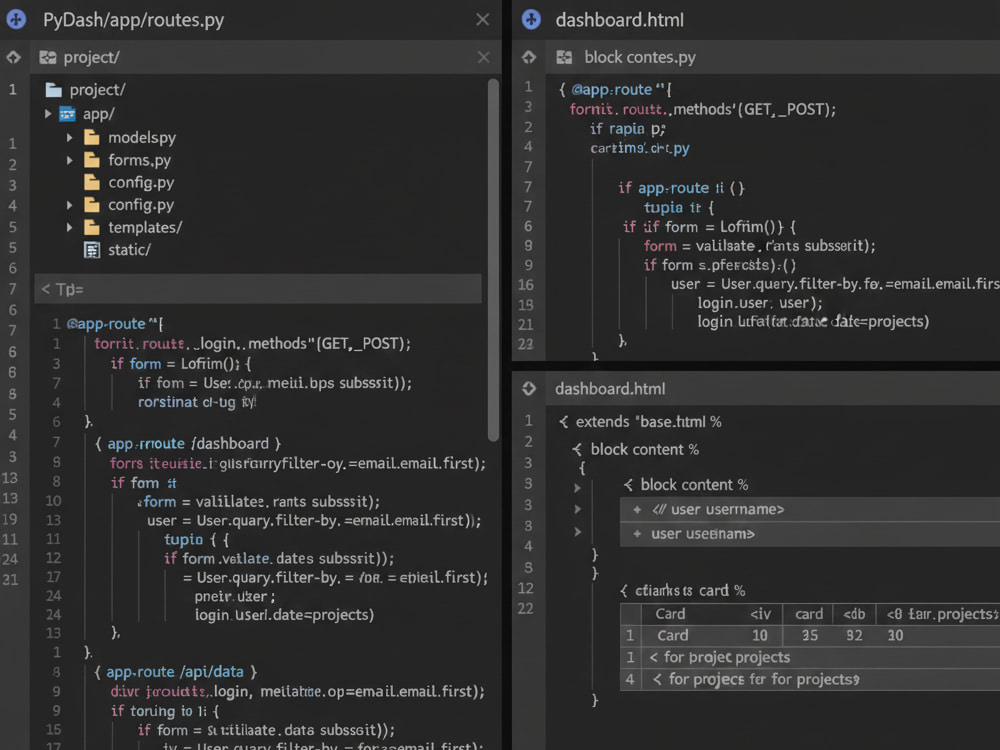This screenshot has width=1000, height=750.
Task: Click the round icon beside top dashboard.html tab
Action: pos(531,20)
